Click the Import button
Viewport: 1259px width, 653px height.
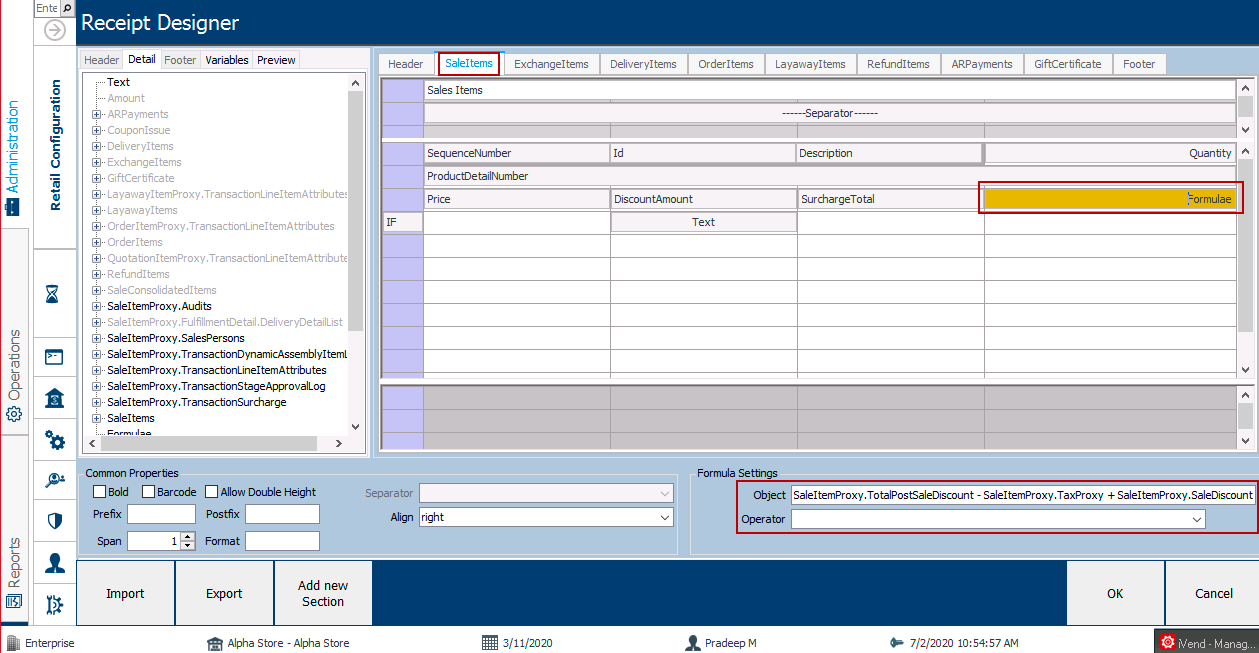click(125, 593)
